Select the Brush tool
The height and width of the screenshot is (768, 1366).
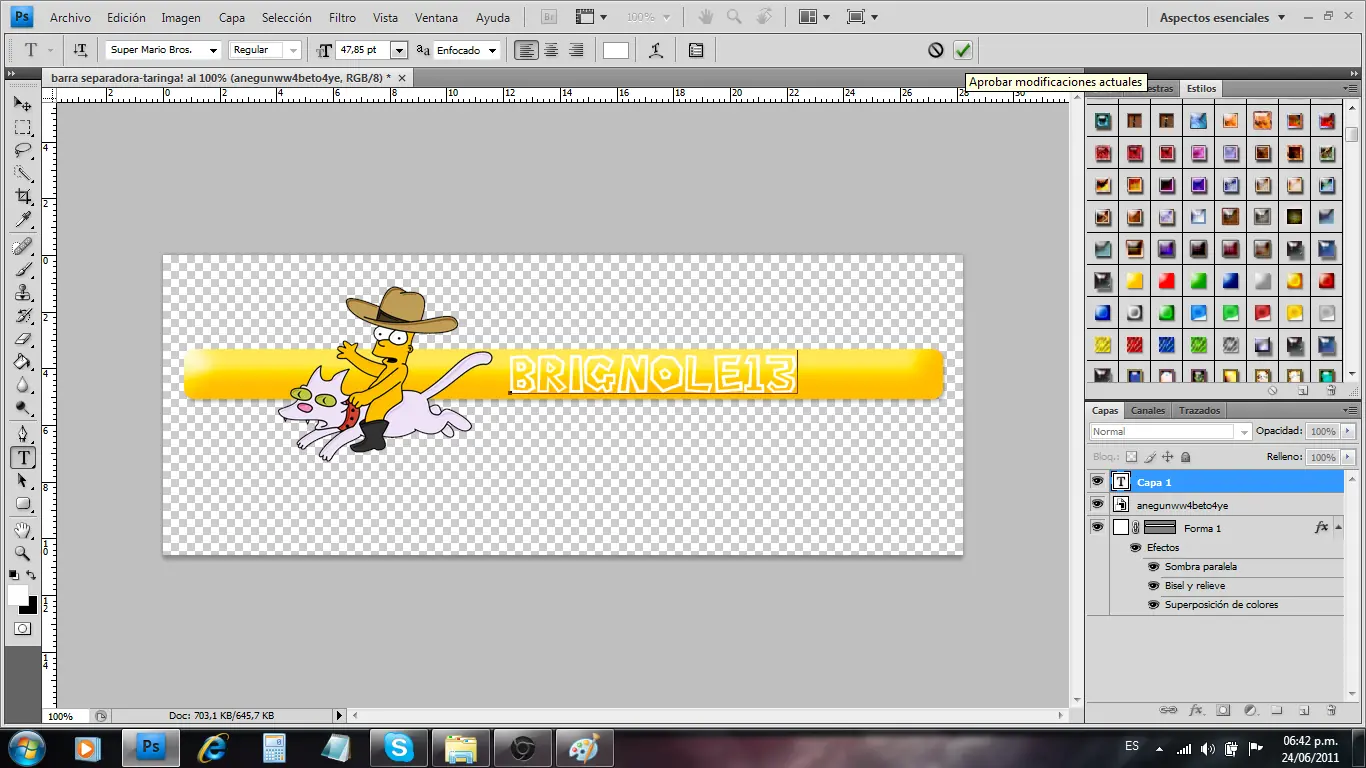22,270
